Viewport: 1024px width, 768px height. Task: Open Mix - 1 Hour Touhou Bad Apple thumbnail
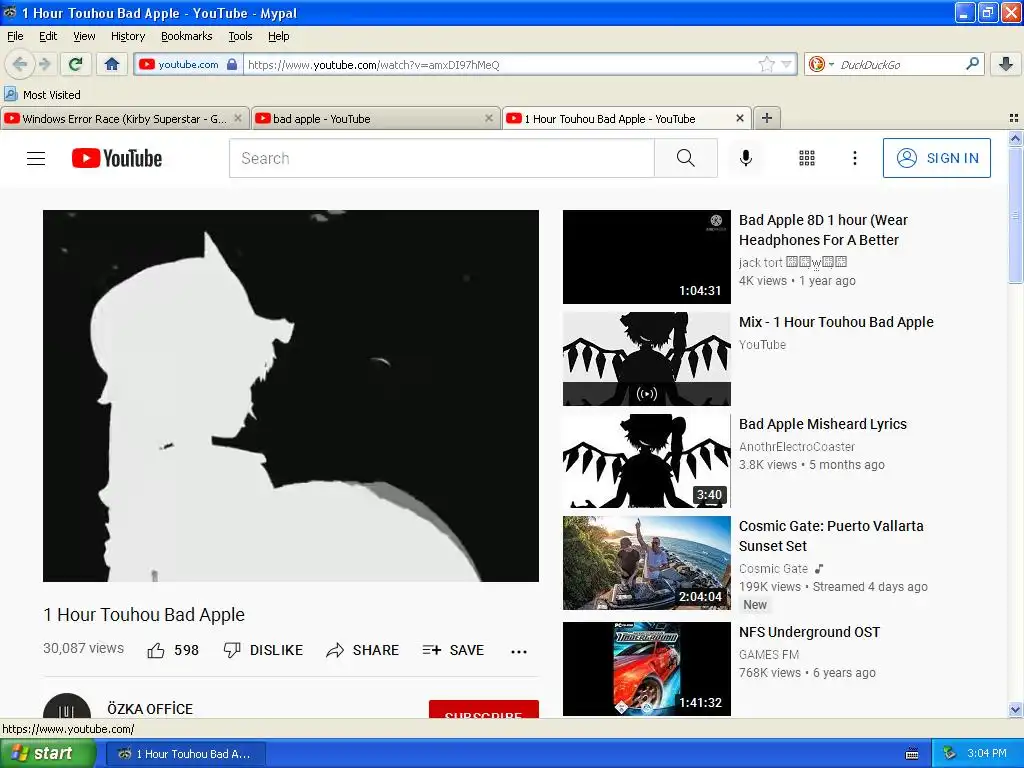647,359
